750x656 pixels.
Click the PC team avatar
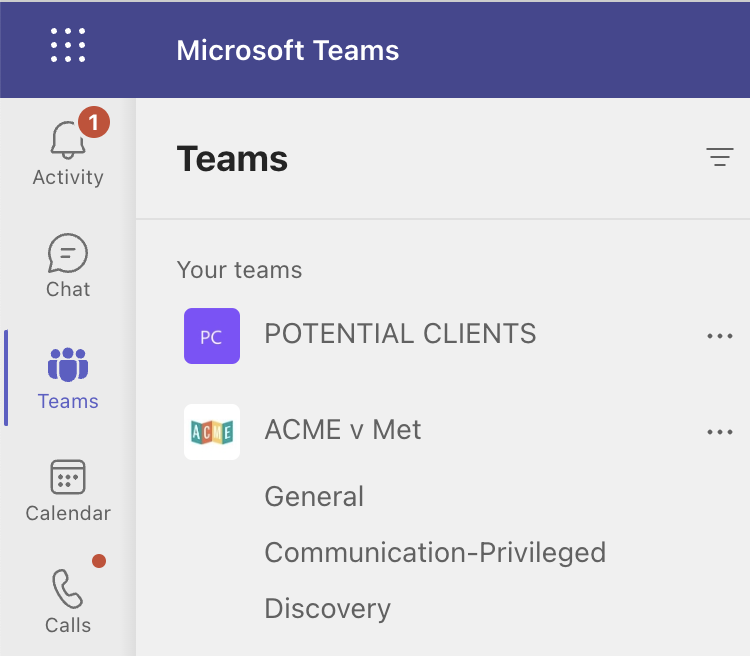(212, 336)
